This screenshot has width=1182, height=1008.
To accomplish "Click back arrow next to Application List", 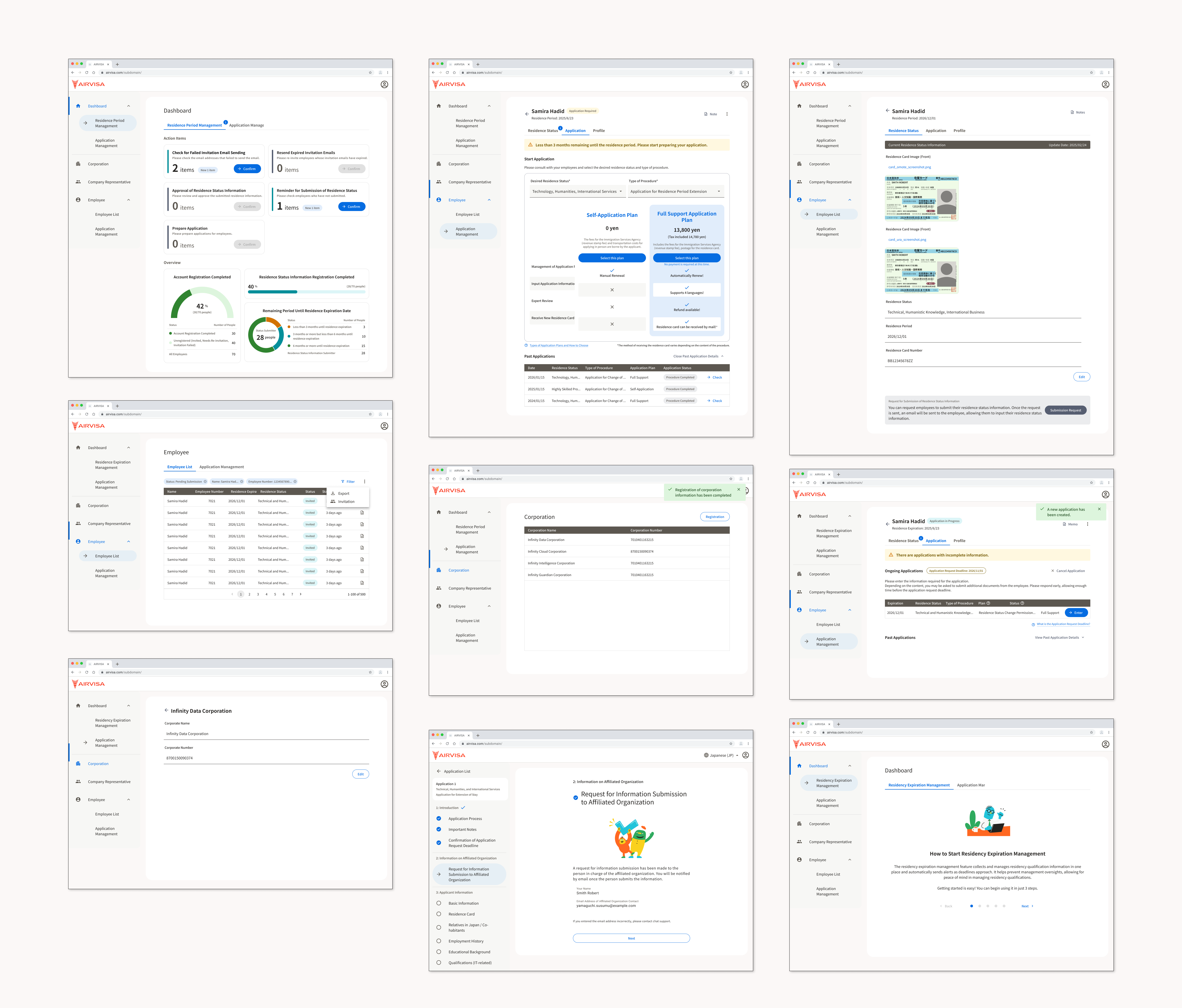I will [439, 771].
